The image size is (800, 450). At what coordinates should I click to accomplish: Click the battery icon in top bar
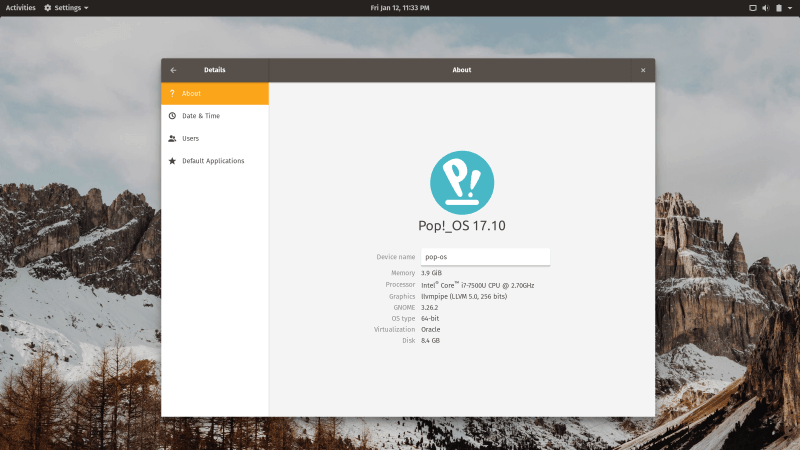[x=779, y=8]
